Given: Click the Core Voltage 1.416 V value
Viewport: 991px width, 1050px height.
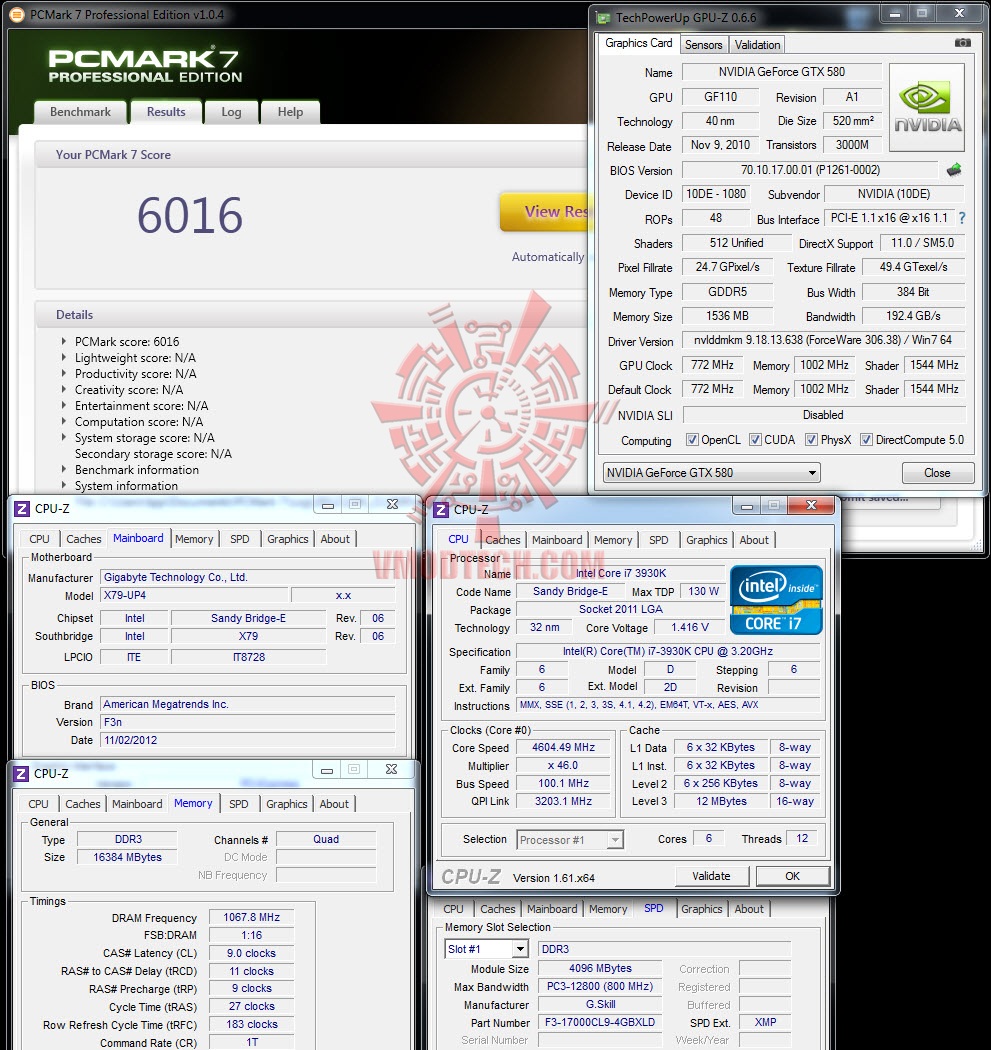Looking at the screenshot, I should point(690,627).
